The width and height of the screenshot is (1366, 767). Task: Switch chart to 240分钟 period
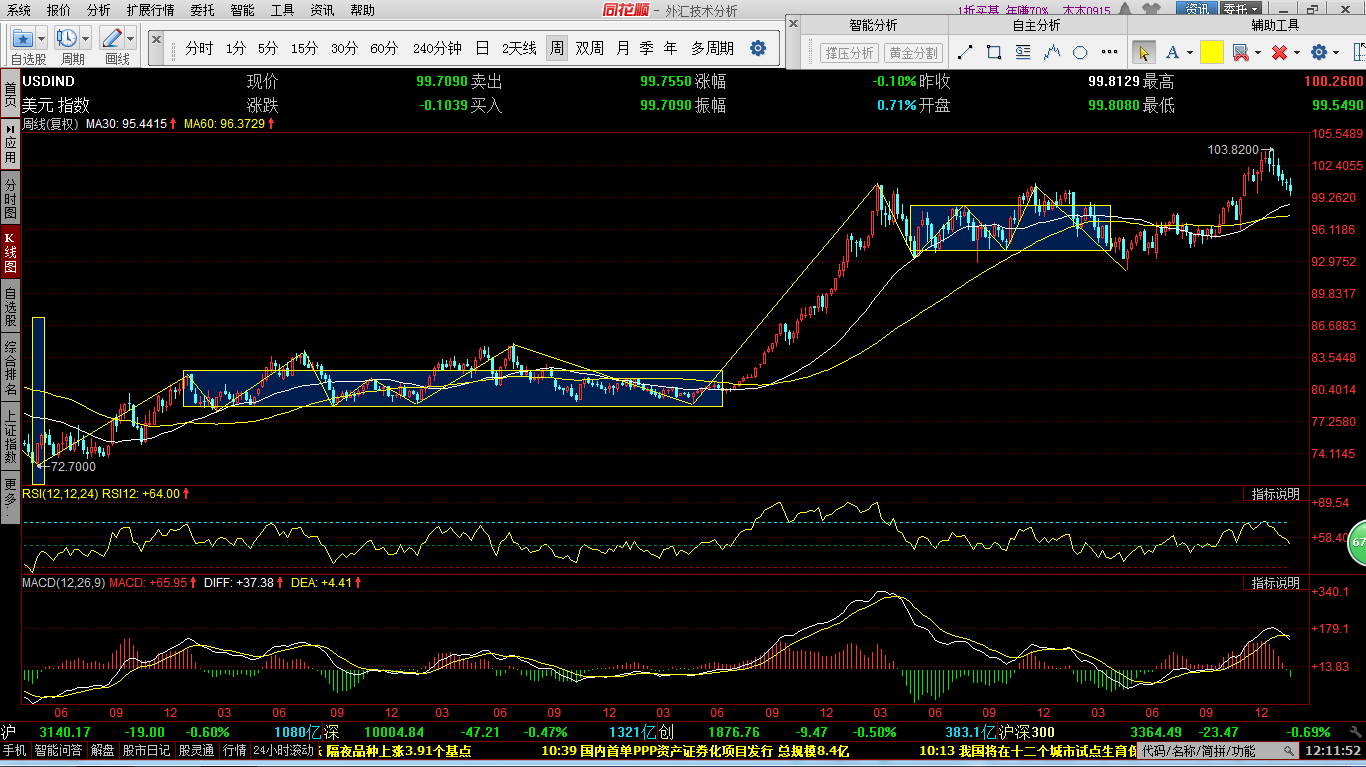click(x=437, y=48)
